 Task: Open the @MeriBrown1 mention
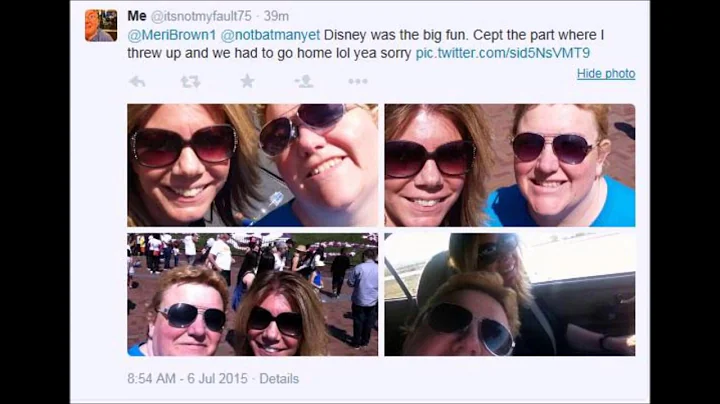click(x=171, y=35)
